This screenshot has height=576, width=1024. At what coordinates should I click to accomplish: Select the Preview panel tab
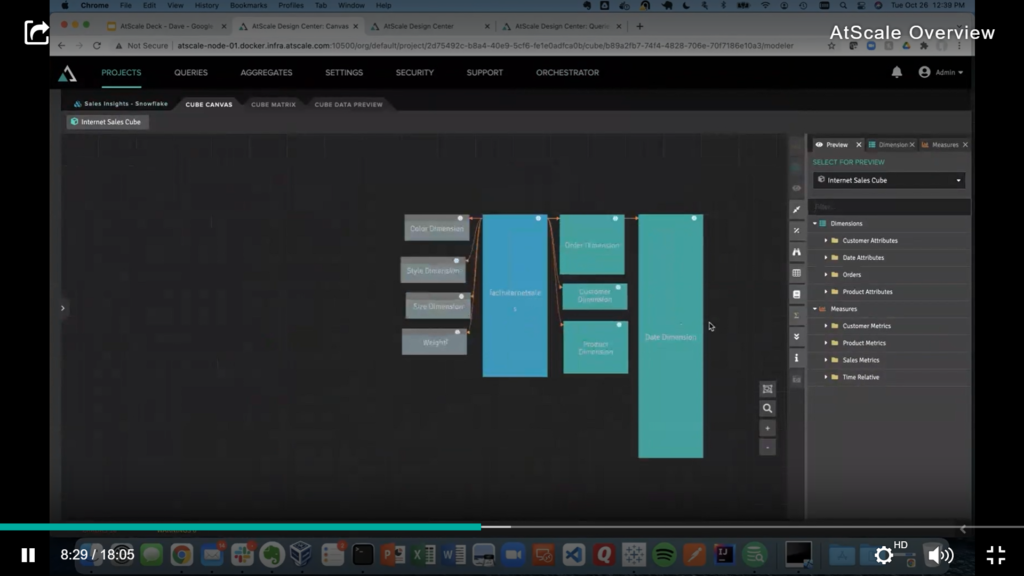831,145
